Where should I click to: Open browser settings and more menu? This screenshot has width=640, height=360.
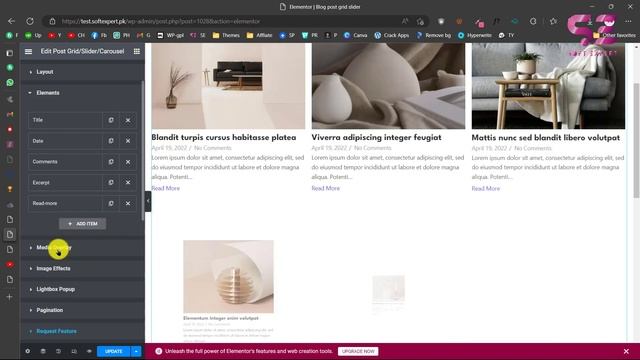click(x=628, y=21)
